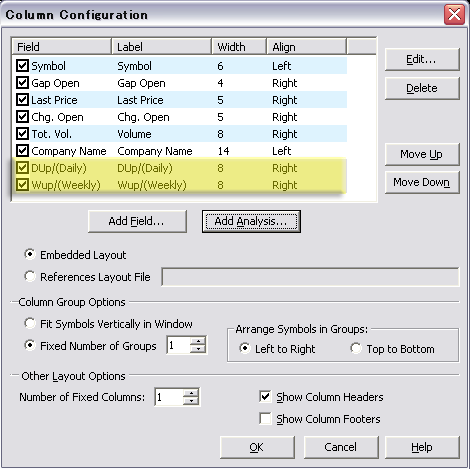Select the Chg. Open label cell
The height and width of the screenshot is (469, 470).
143,117
